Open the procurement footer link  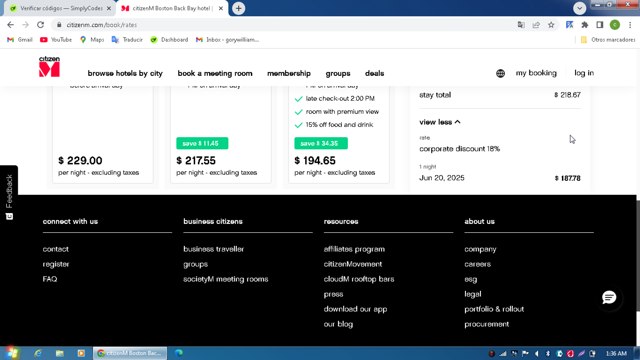(487, 324)
